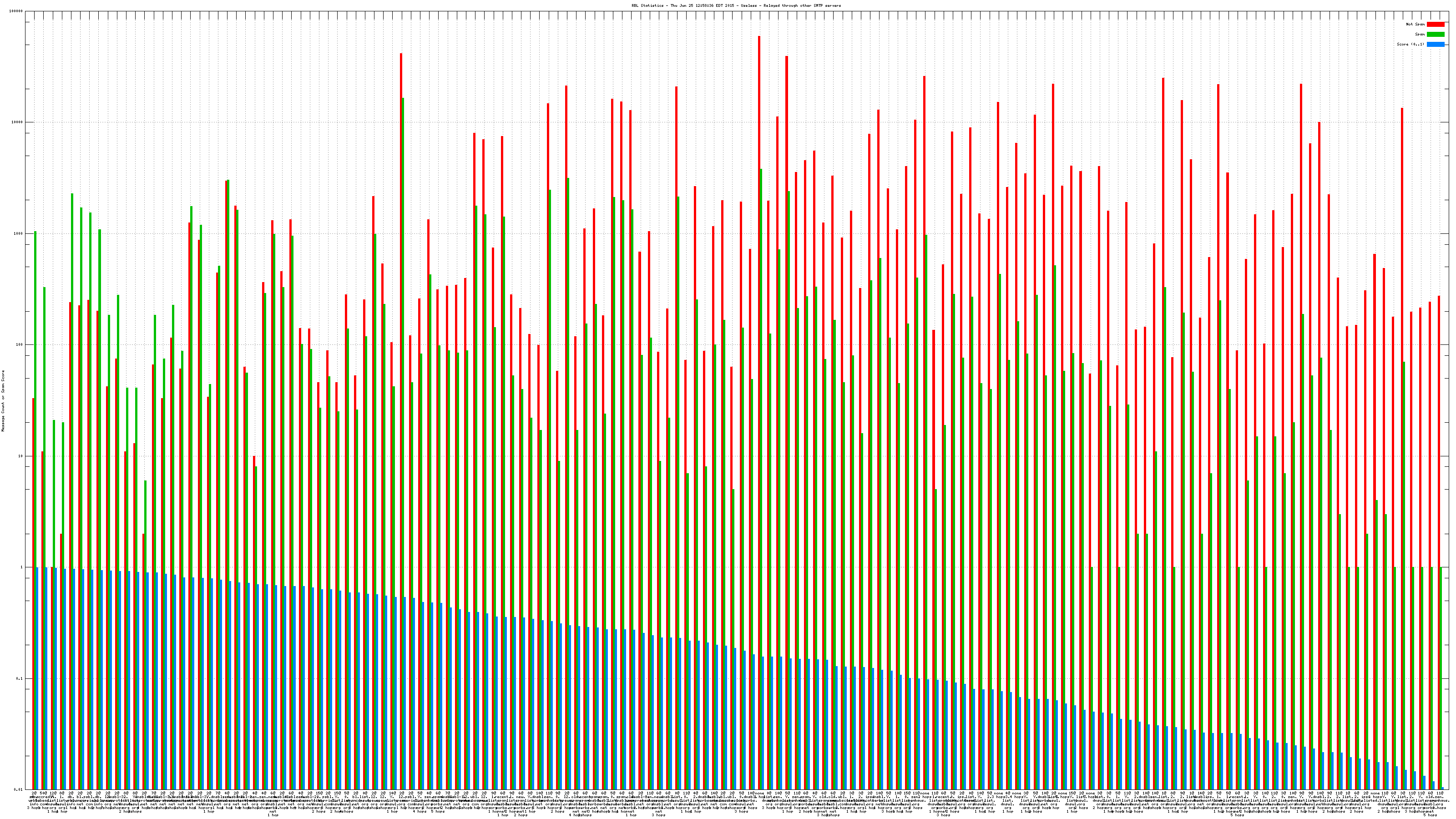
Task: Select the "Score (0..1)" legend label
Action: (x=1410, y=44)
